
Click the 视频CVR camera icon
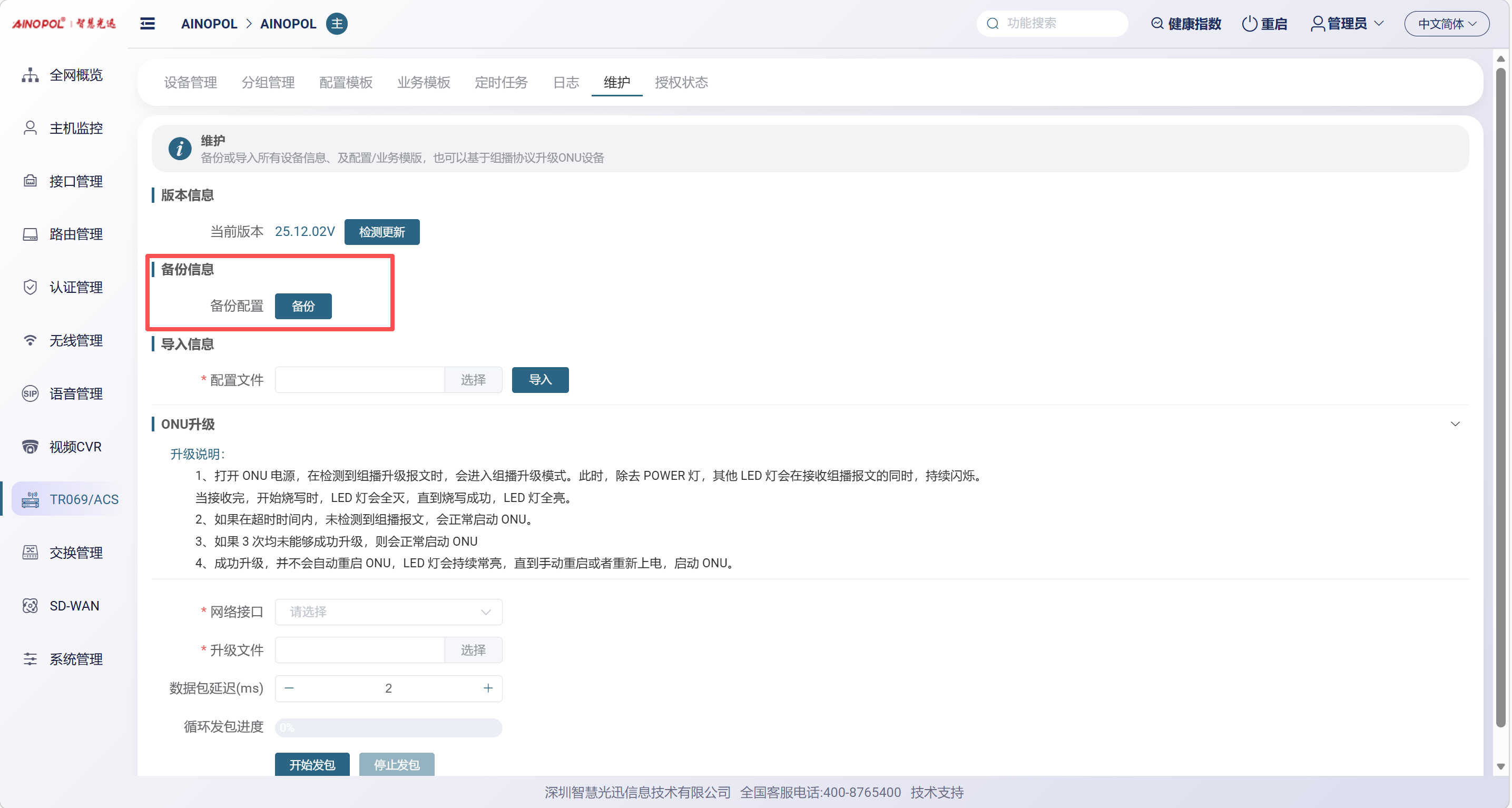(30, 447)
